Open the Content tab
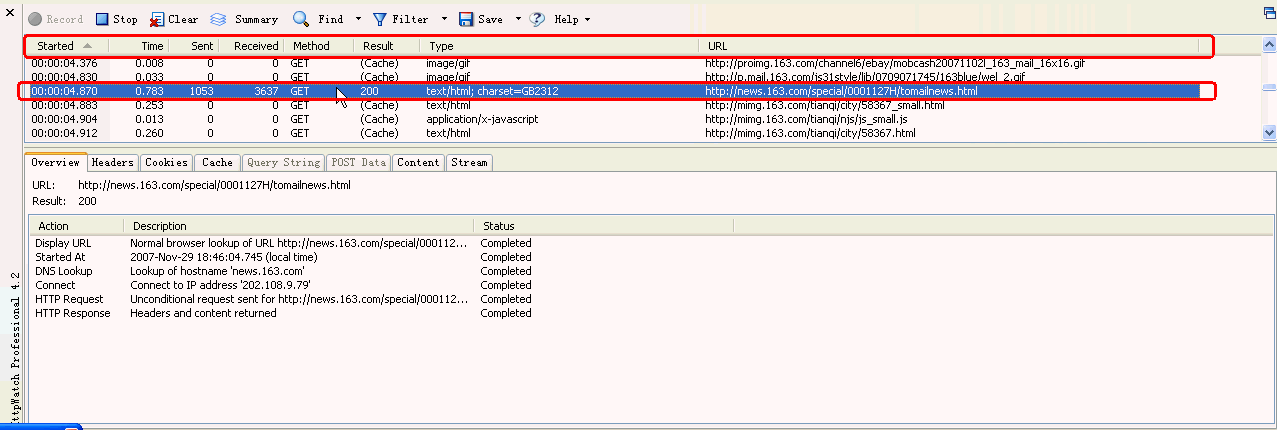 [x=418, y=162]
